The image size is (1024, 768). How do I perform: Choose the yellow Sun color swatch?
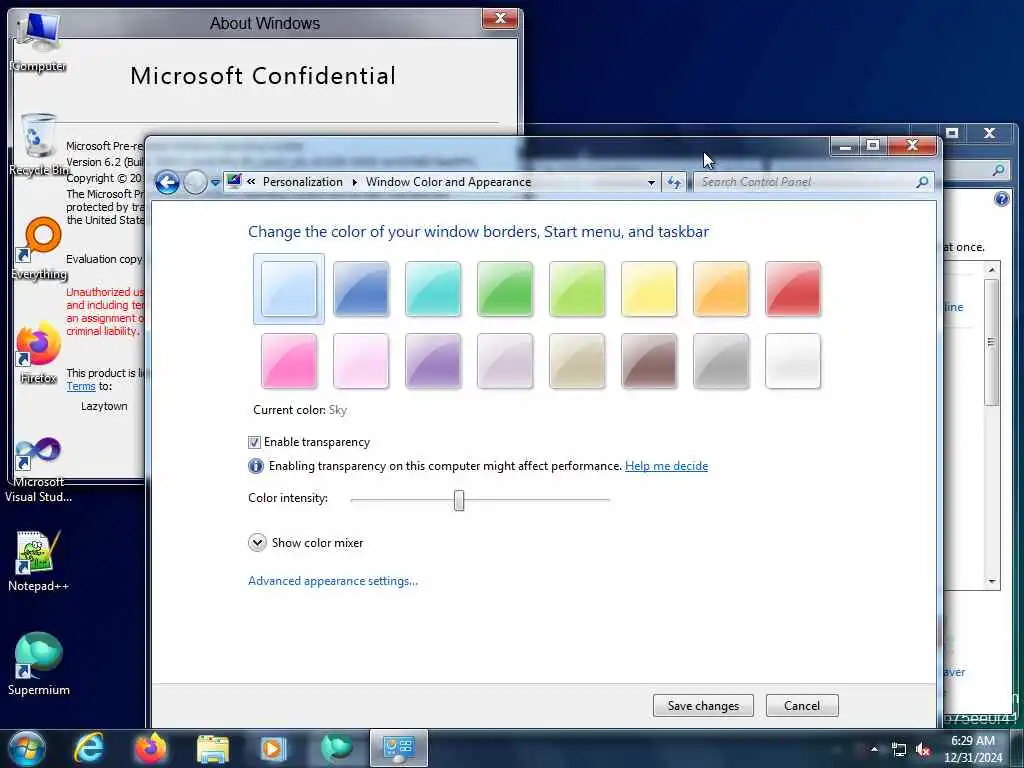648,289
